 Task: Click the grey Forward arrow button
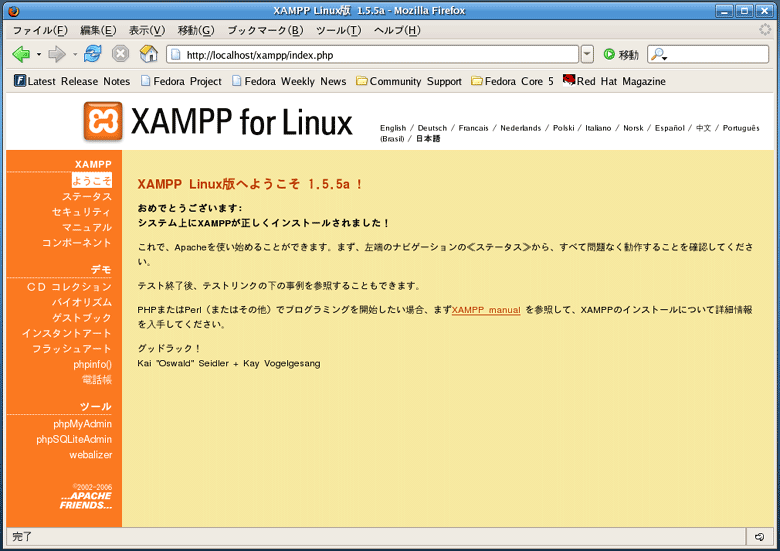click(x=57, y=54)
